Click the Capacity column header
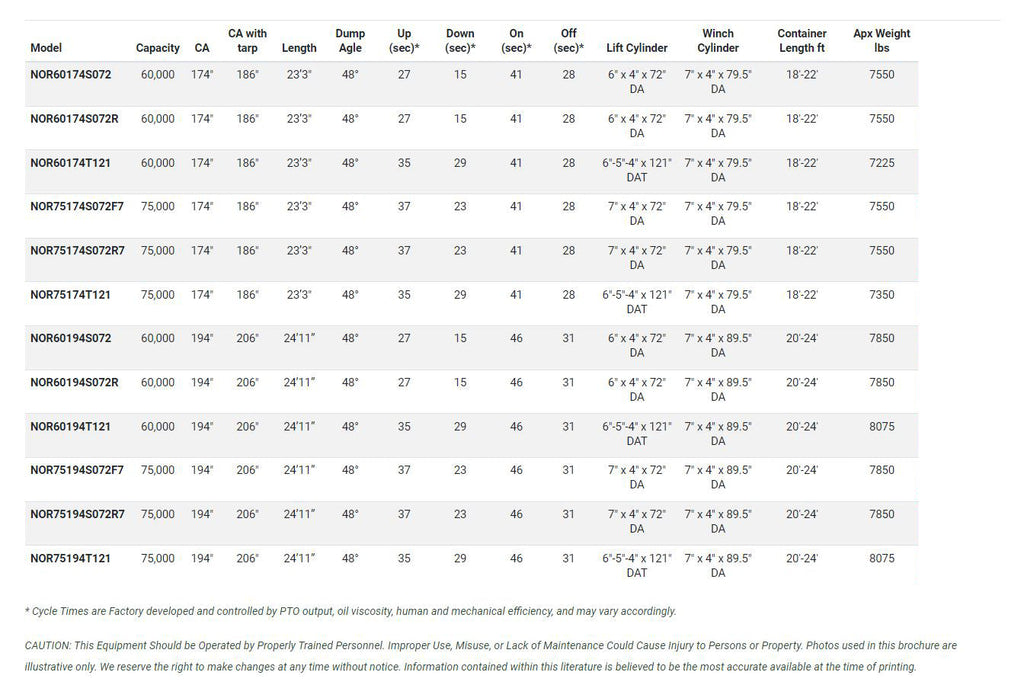The image size is (1024, 685). [157, 48]
